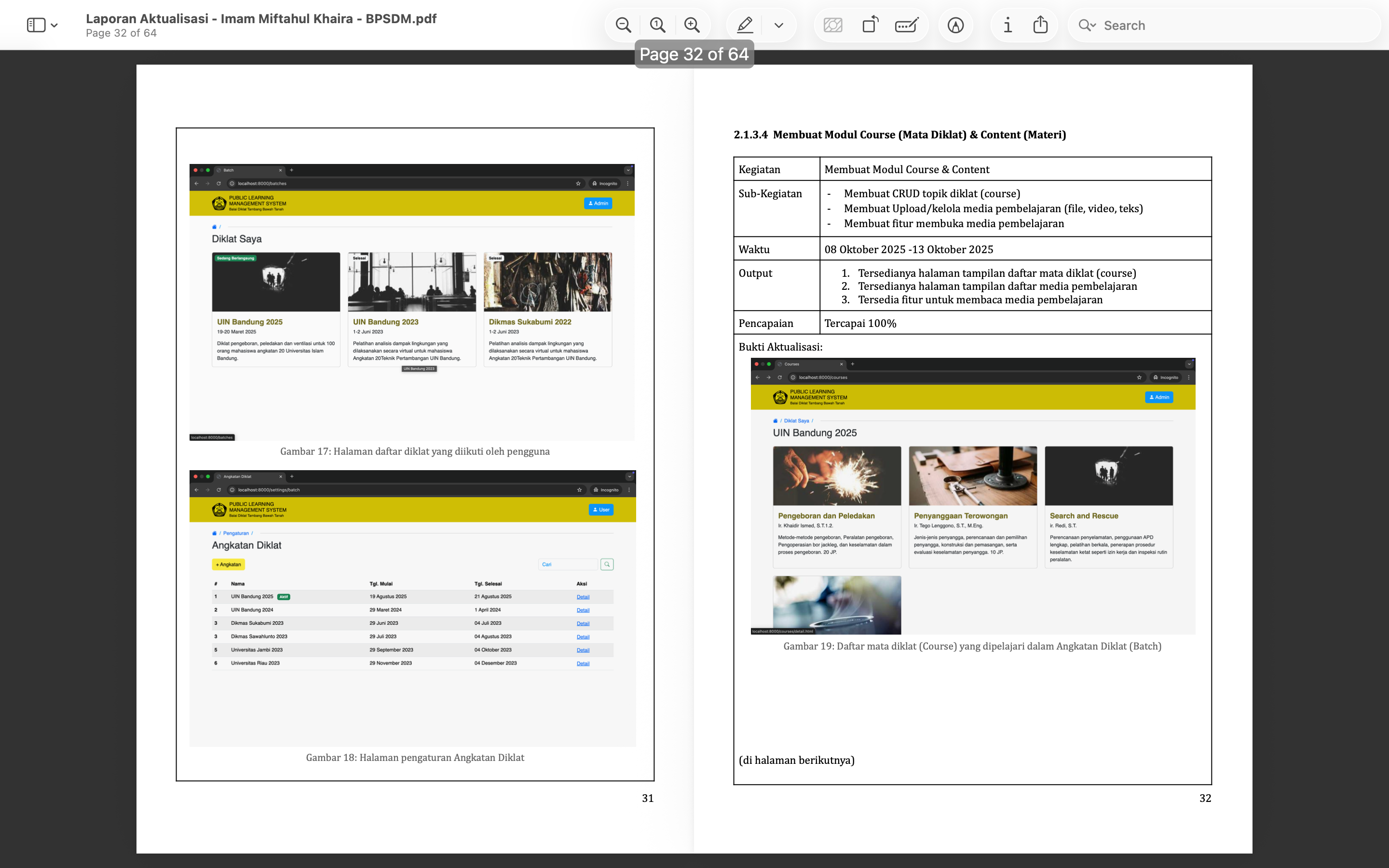Click the Share icon

(1040, 25)
